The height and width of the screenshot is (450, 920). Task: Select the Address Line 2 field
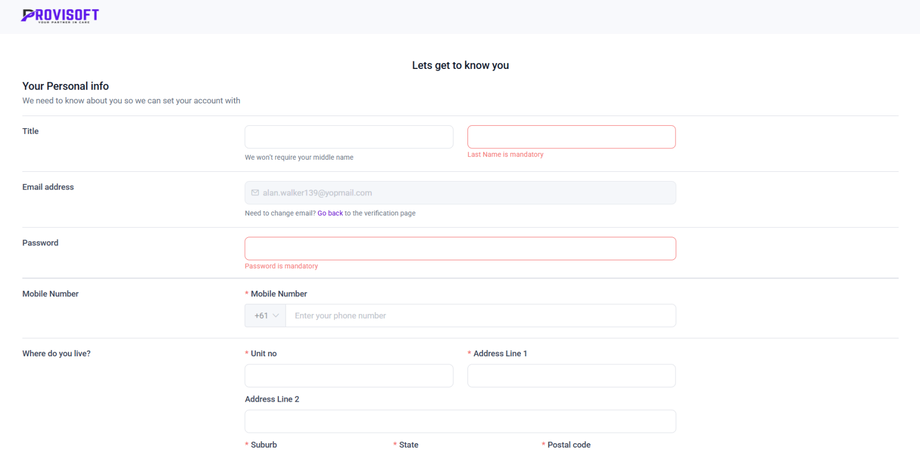tap(460, 421)
